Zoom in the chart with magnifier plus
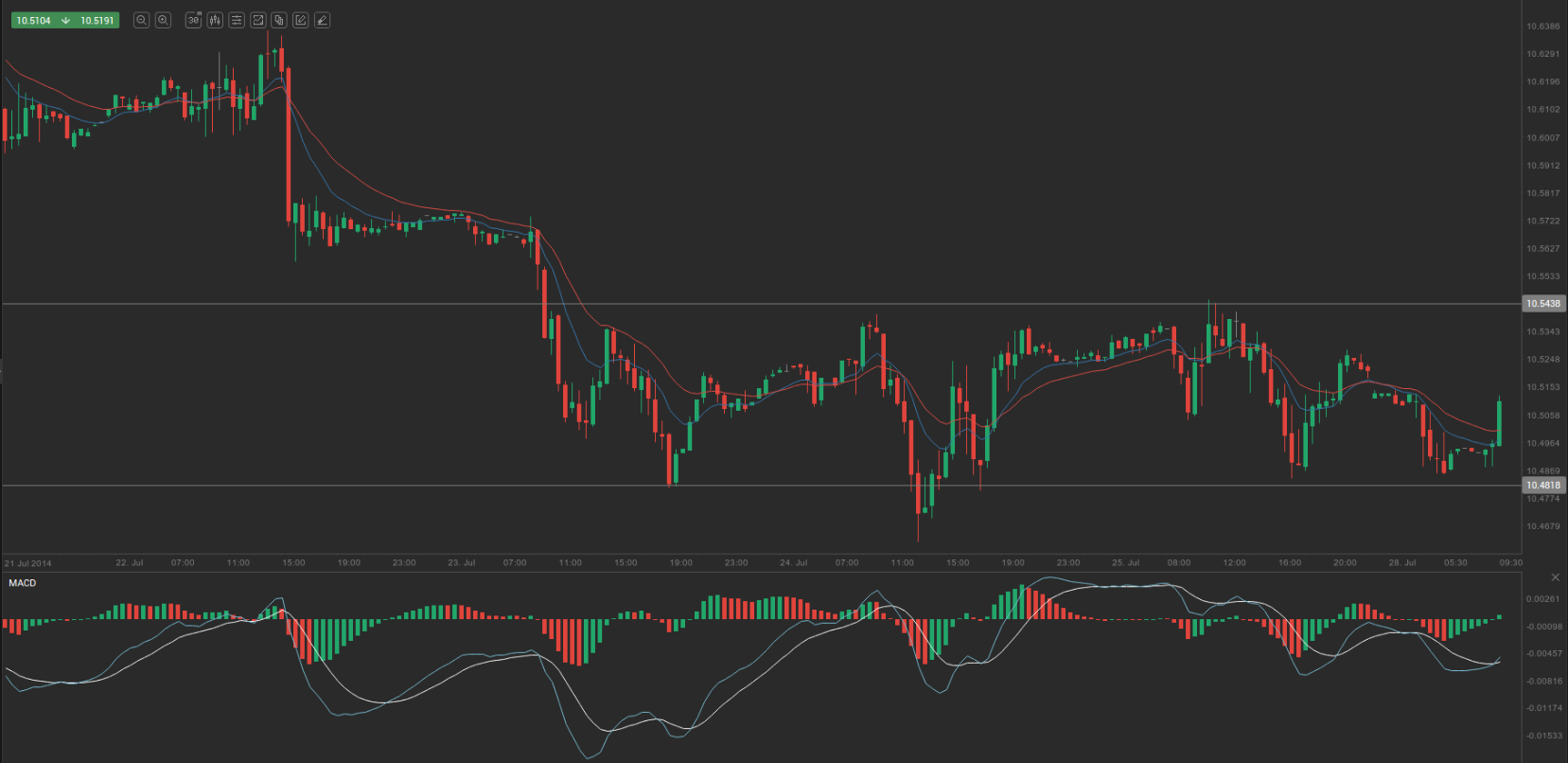1568x763 pixels. coord(163,20)
